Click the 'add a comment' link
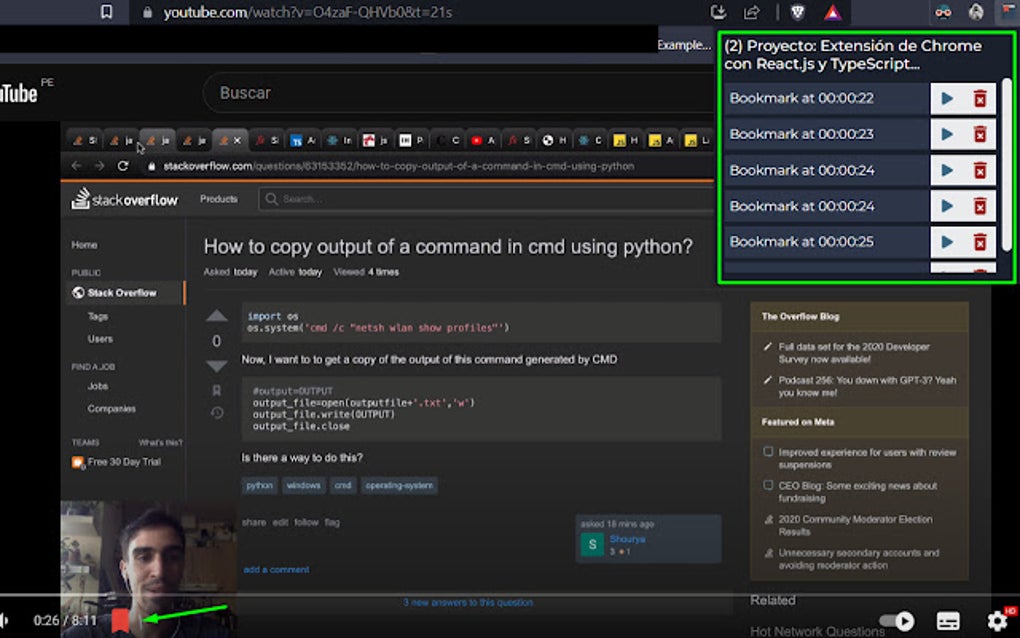This screenshot has height=638, width=1020. click(276, 569)
